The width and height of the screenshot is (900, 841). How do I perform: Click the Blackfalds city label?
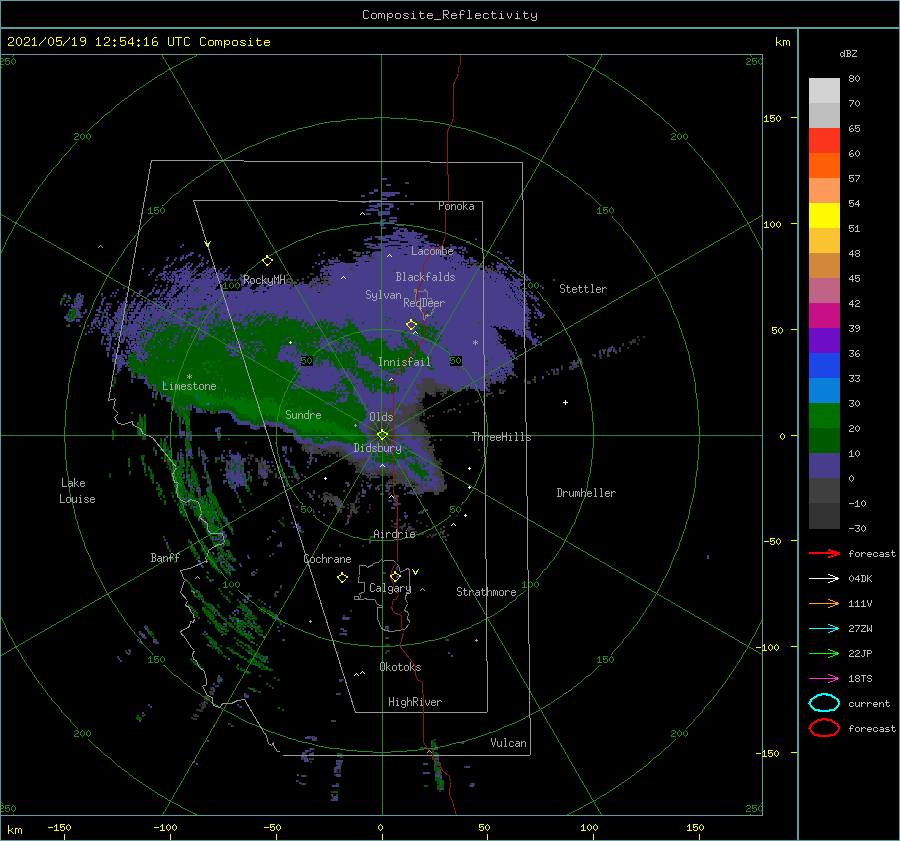coord(425,277)
